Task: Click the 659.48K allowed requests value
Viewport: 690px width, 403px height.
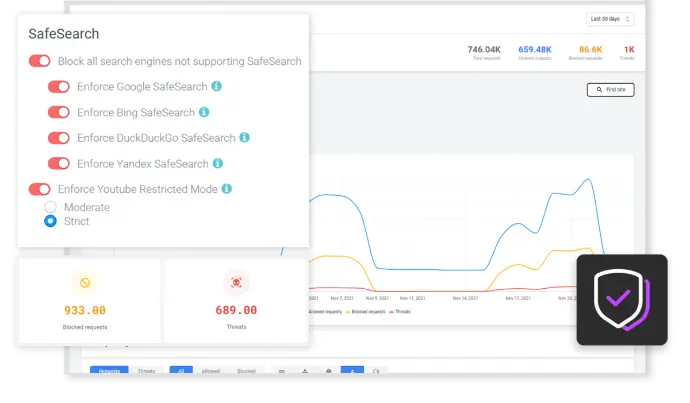Action: (x=535, y=49)
